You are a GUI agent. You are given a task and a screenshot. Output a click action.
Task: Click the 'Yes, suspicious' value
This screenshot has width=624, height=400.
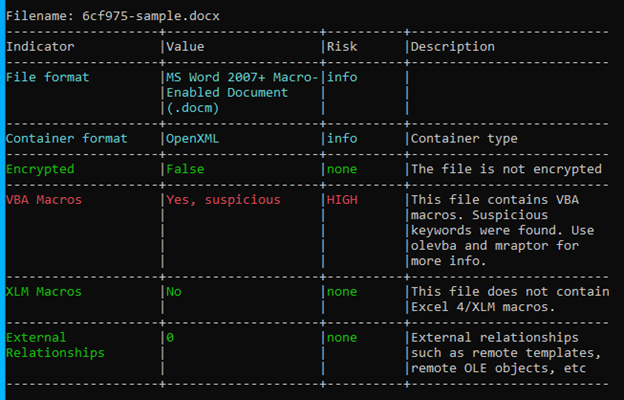[x=223, y=199]
